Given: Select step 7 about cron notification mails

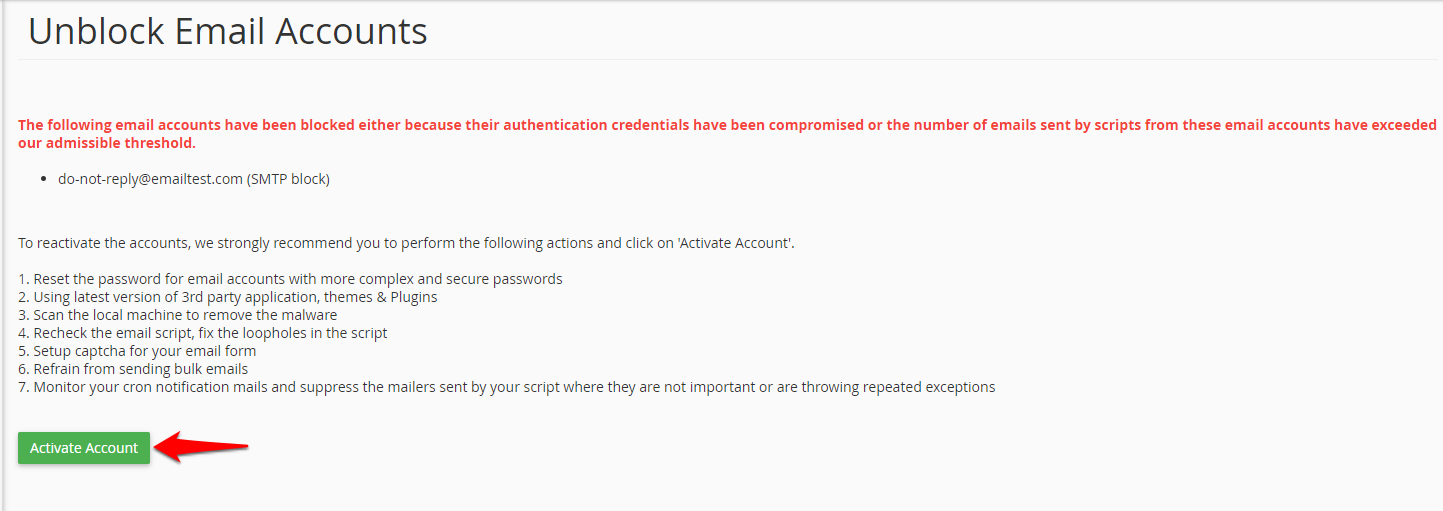Looking at the screenshot, I should click(506, 387).
